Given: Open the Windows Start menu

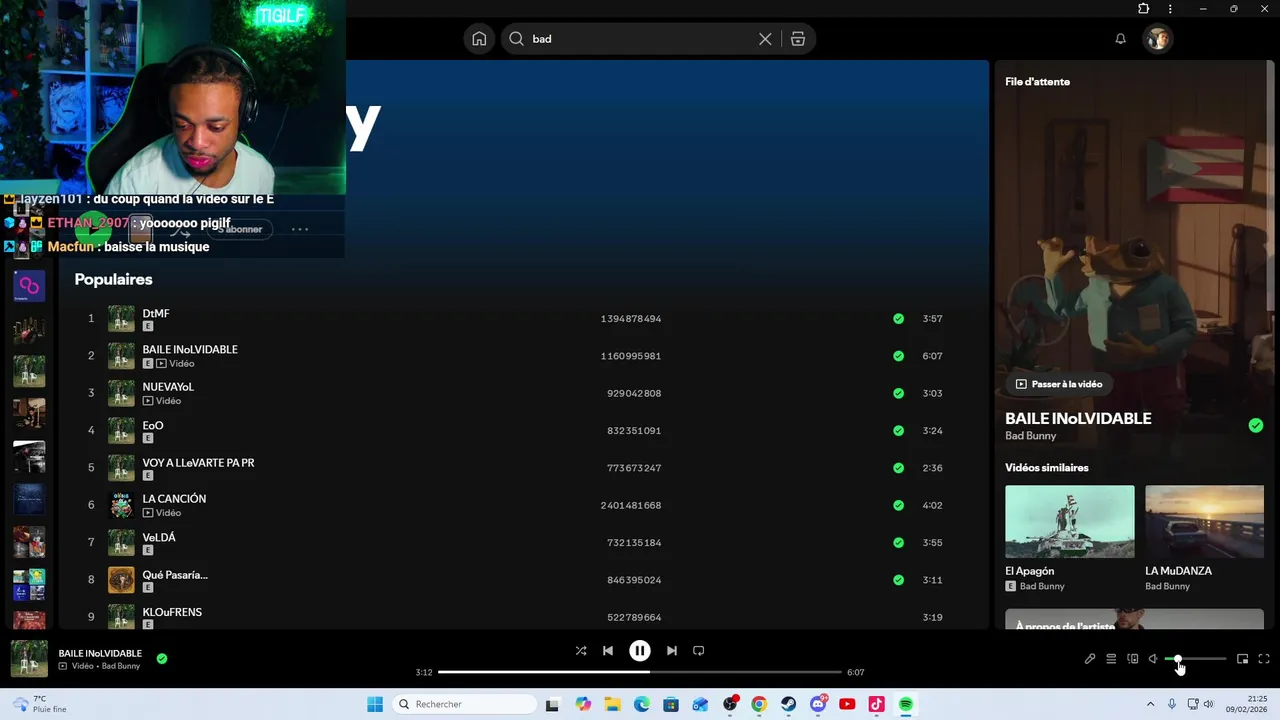Looking at the screenshot, I should click(x=375, y=704).
